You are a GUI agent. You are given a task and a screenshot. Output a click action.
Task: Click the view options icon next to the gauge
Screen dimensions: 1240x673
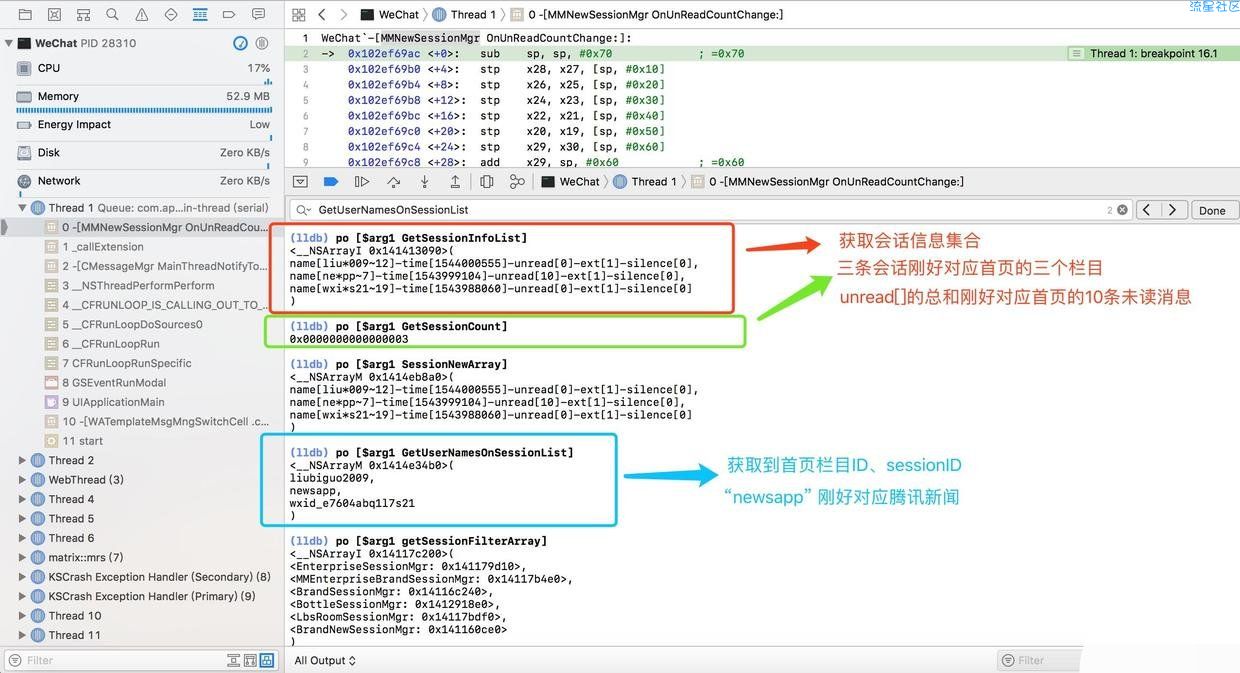point(262,43)
